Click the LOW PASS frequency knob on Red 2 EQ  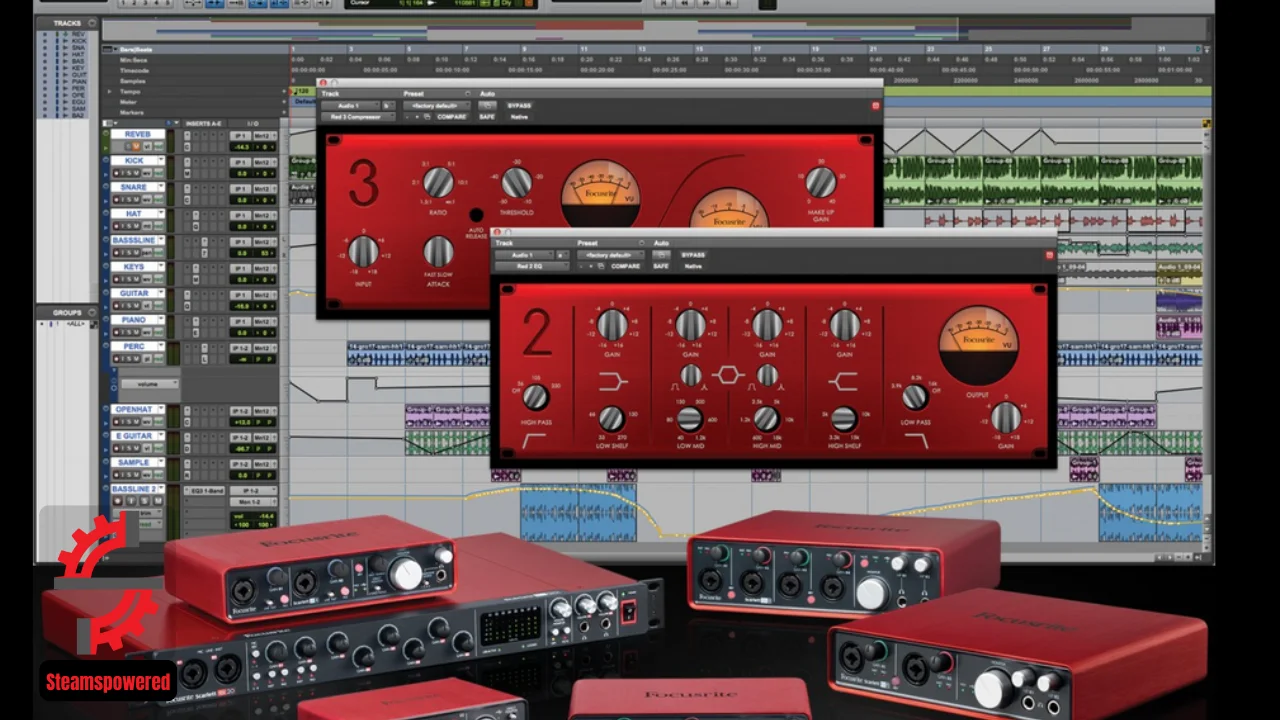coord(915,397)
